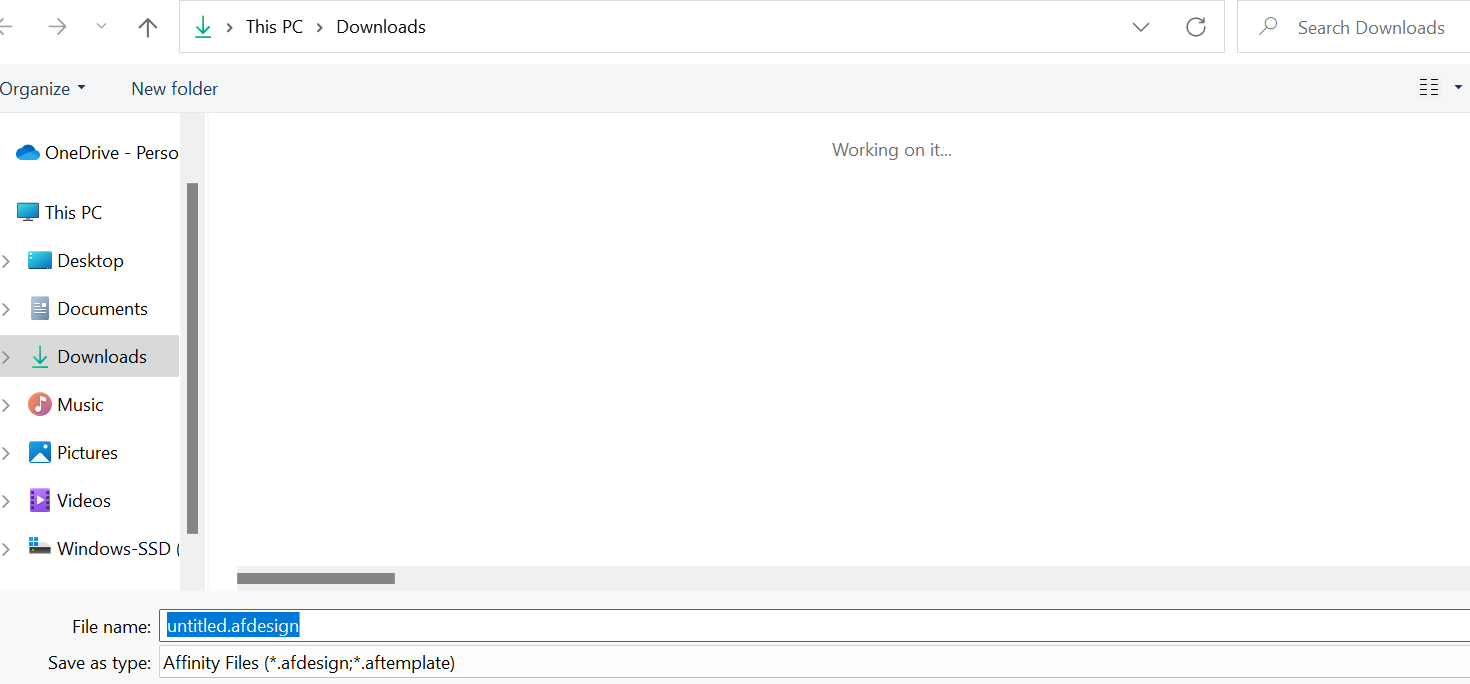Screen dimensions: 1470x684
Task: Open the Music folder from the sidebar
Action: coord(79,404)
